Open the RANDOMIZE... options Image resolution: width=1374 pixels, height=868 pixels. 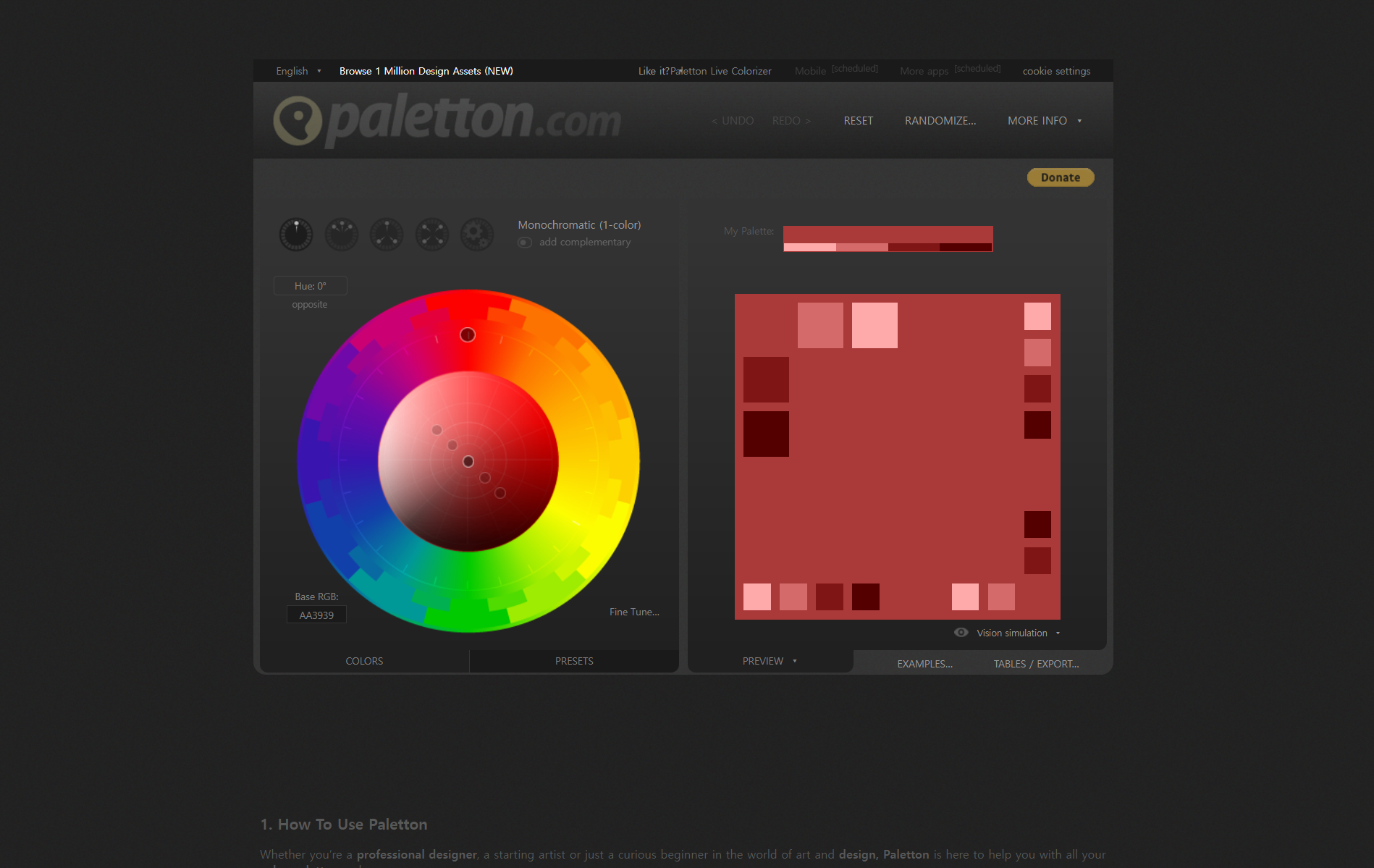(x=940, y=121)
